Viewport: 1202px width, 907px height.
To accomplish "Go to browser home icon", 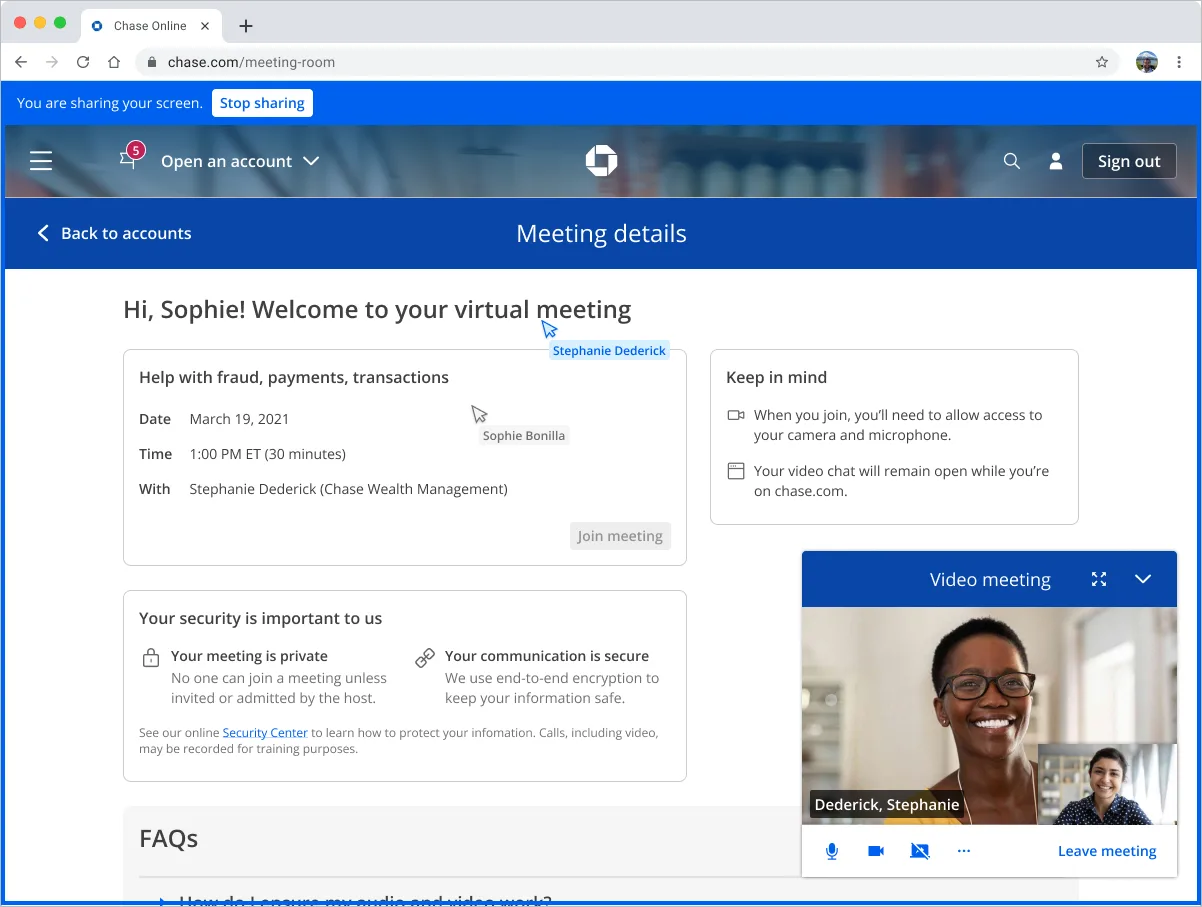I will pos(114,62).
